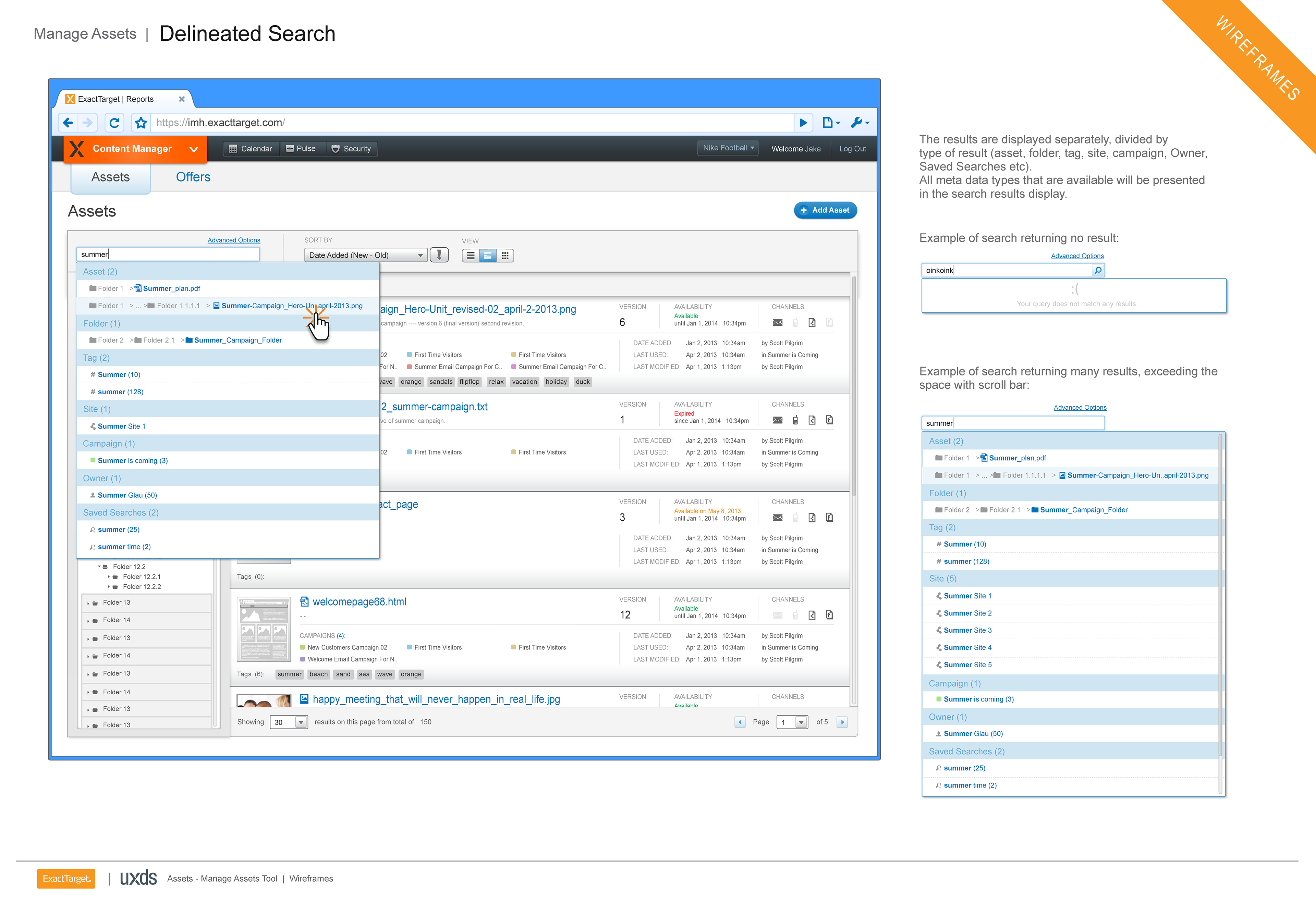This screenshot has width=1316, height=905.
Task: Select Summer_plan.pdf in main search results
Action: coord(171,289)
